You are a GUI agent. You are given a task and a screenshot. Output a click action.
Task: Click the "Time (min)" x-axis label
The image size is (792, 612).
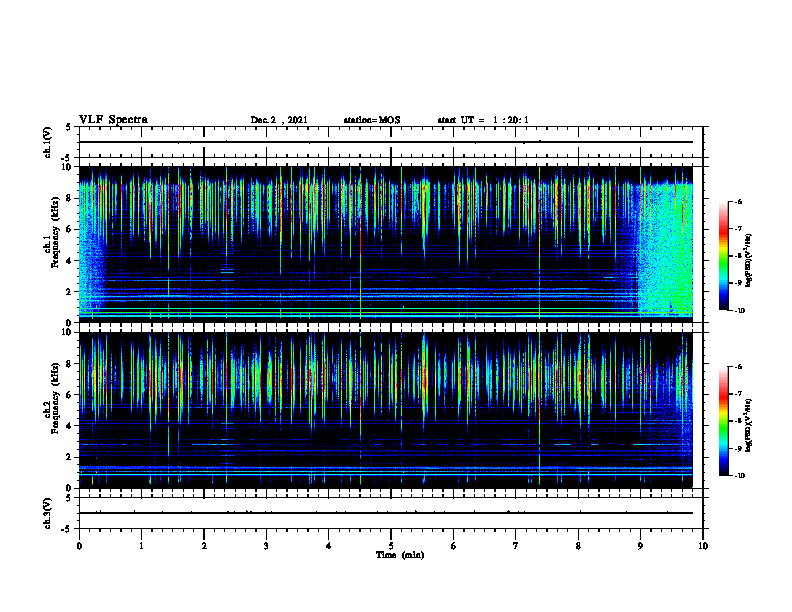(x=400, y=554)
